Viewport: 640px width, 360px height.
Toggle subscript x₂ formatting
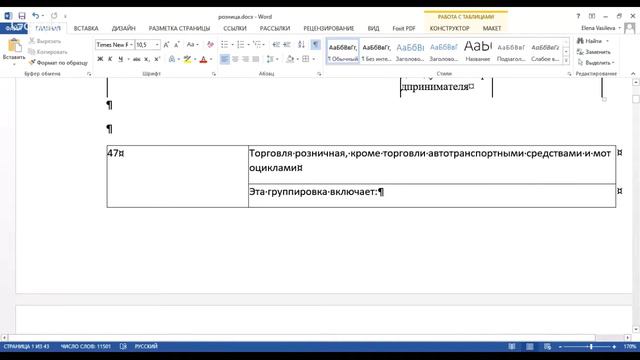click(147, 59)
